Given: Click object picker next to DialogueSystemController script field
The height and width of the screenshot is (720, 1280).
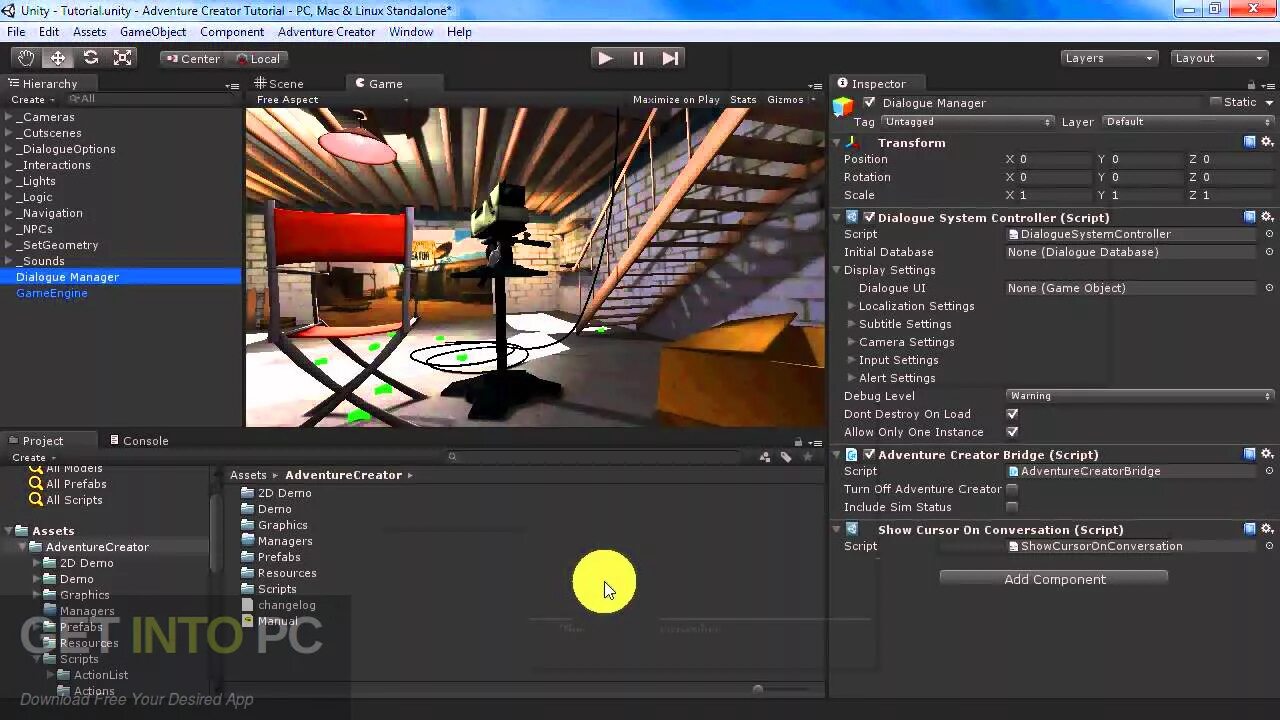Looking at the screenshot, I should 1269,234.
